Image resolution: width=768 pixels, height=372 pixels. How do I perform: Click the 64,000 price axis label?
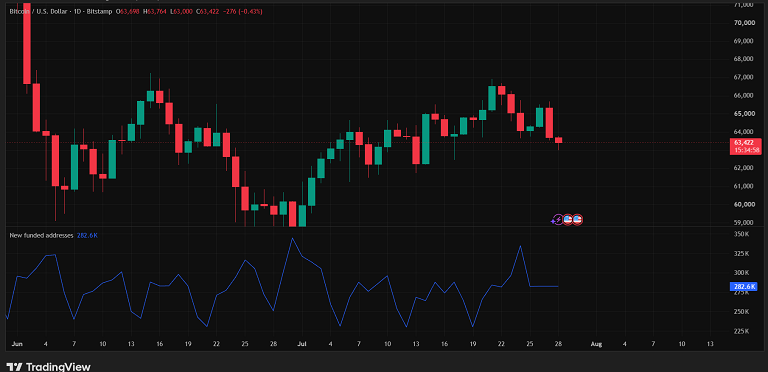[x=744, y=132]
